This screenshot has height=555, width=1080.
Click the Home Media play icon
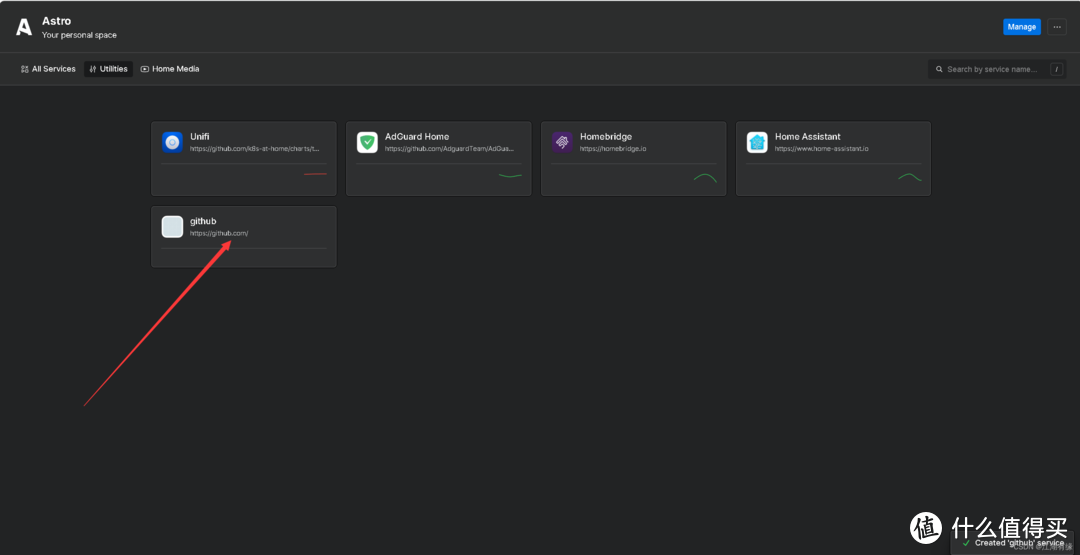pyautogui.click(x=145, y=69)
